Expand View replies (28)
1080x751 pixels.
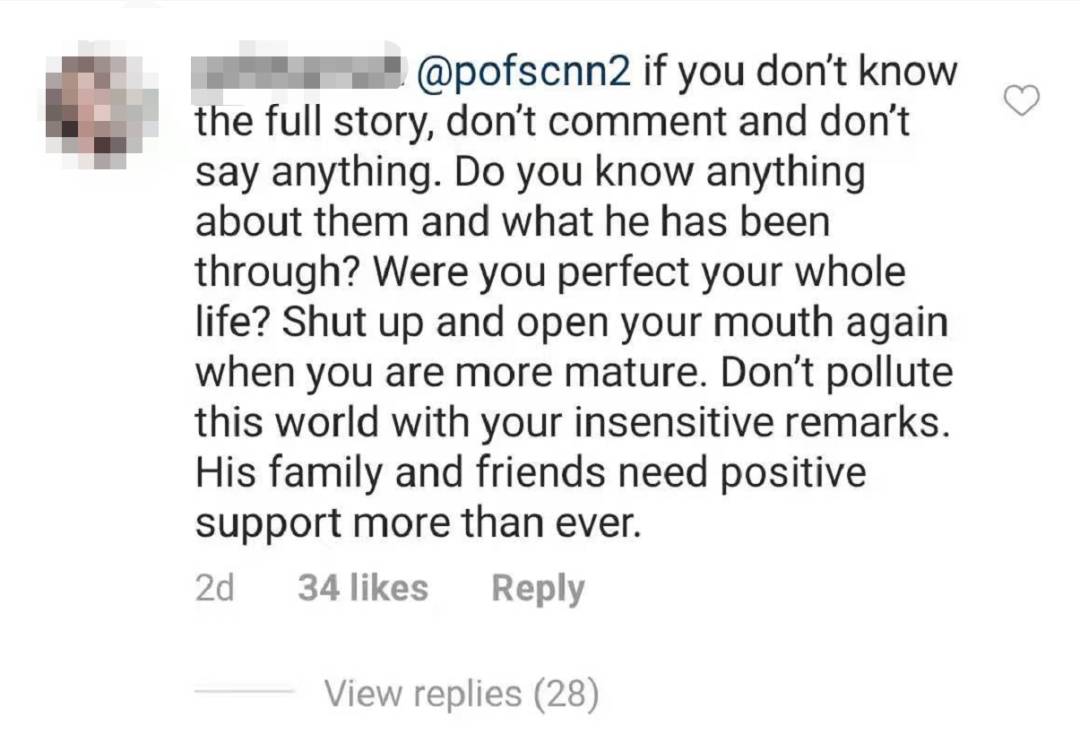pyautogui.click(x=461, y=692)
